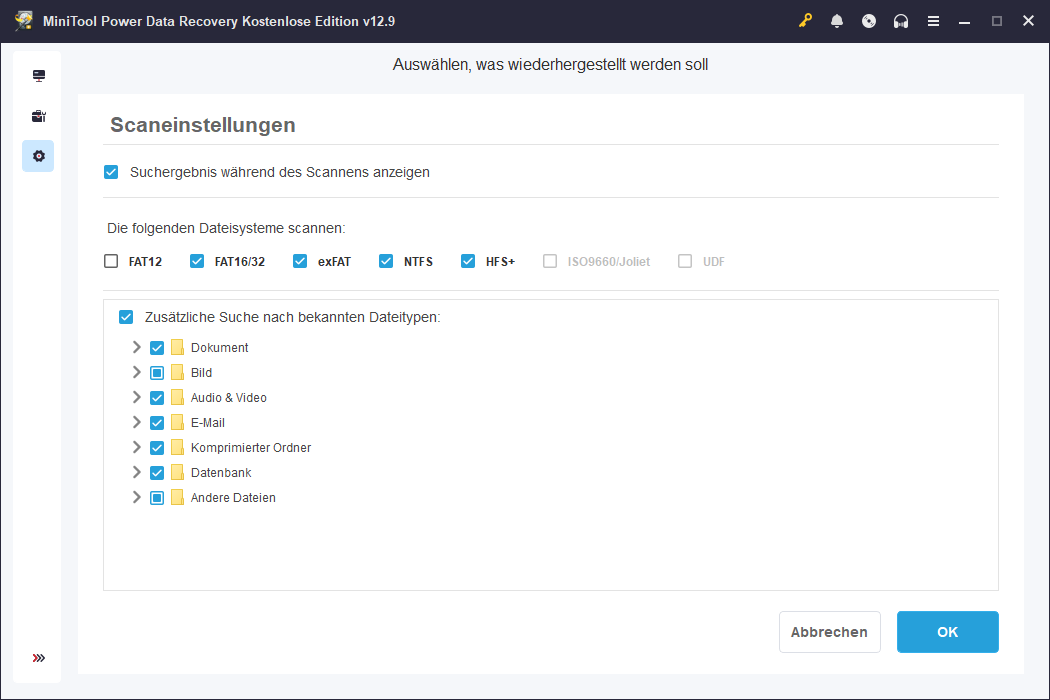Toggle the Andere Dateien checkbox
This screenshot has height=700, width=1050.
click(x=157, y=498)
